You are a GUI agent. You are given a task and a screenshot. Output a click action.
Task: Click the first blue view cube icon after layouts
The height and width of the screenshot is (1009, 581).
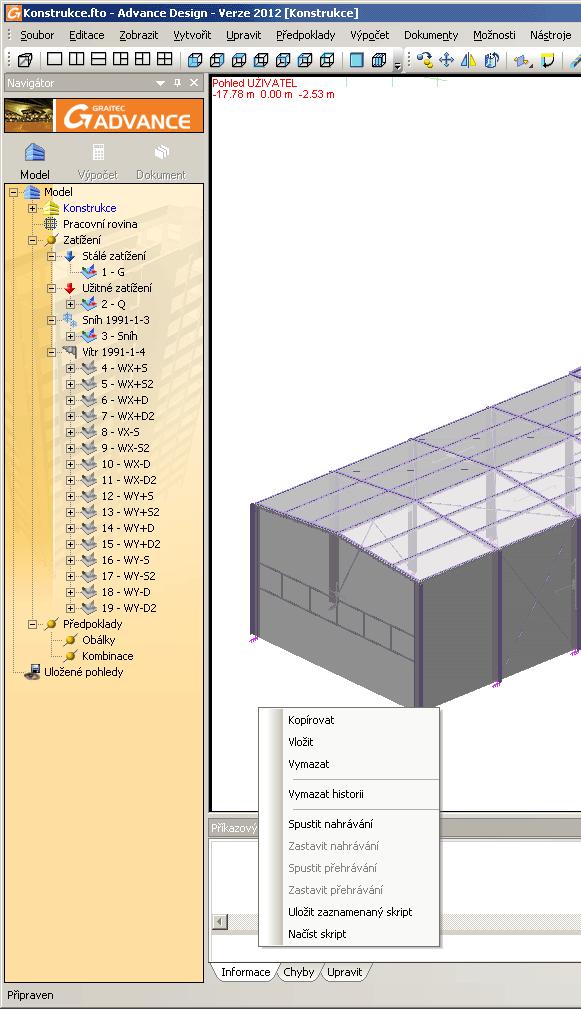[195, 60]
